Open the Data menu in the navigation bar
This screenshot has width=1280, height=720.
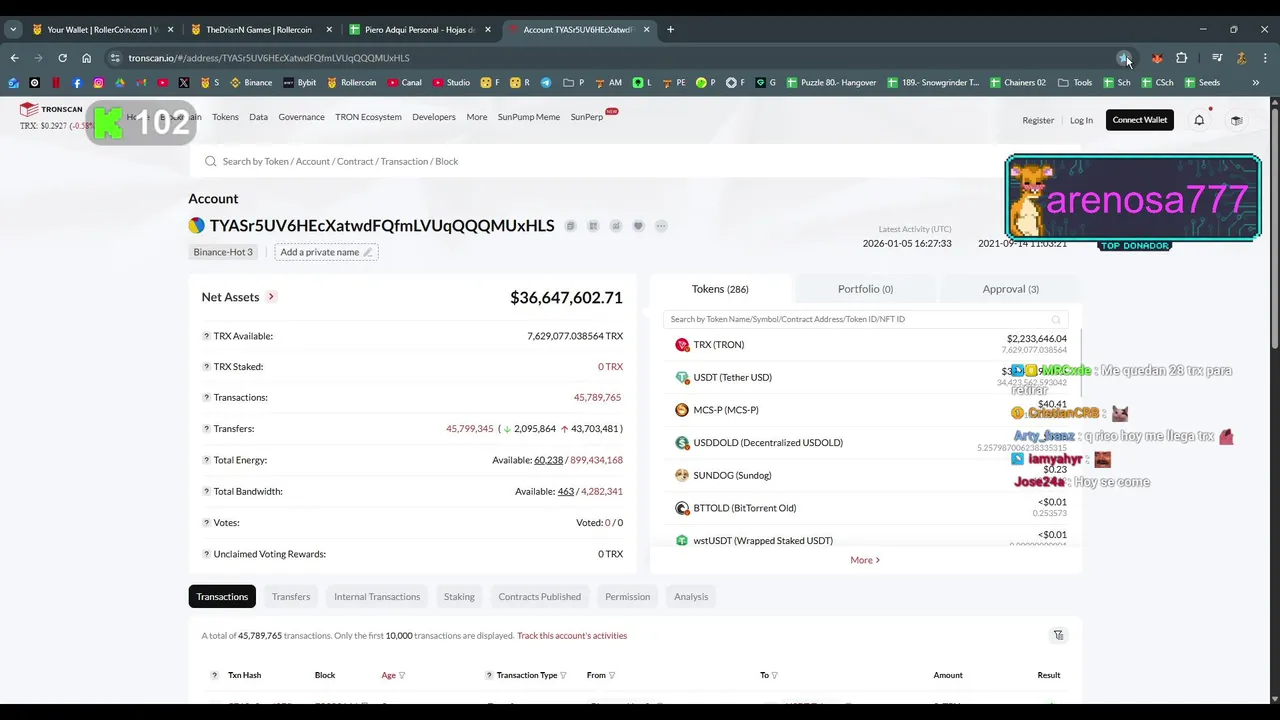(258, 117)
